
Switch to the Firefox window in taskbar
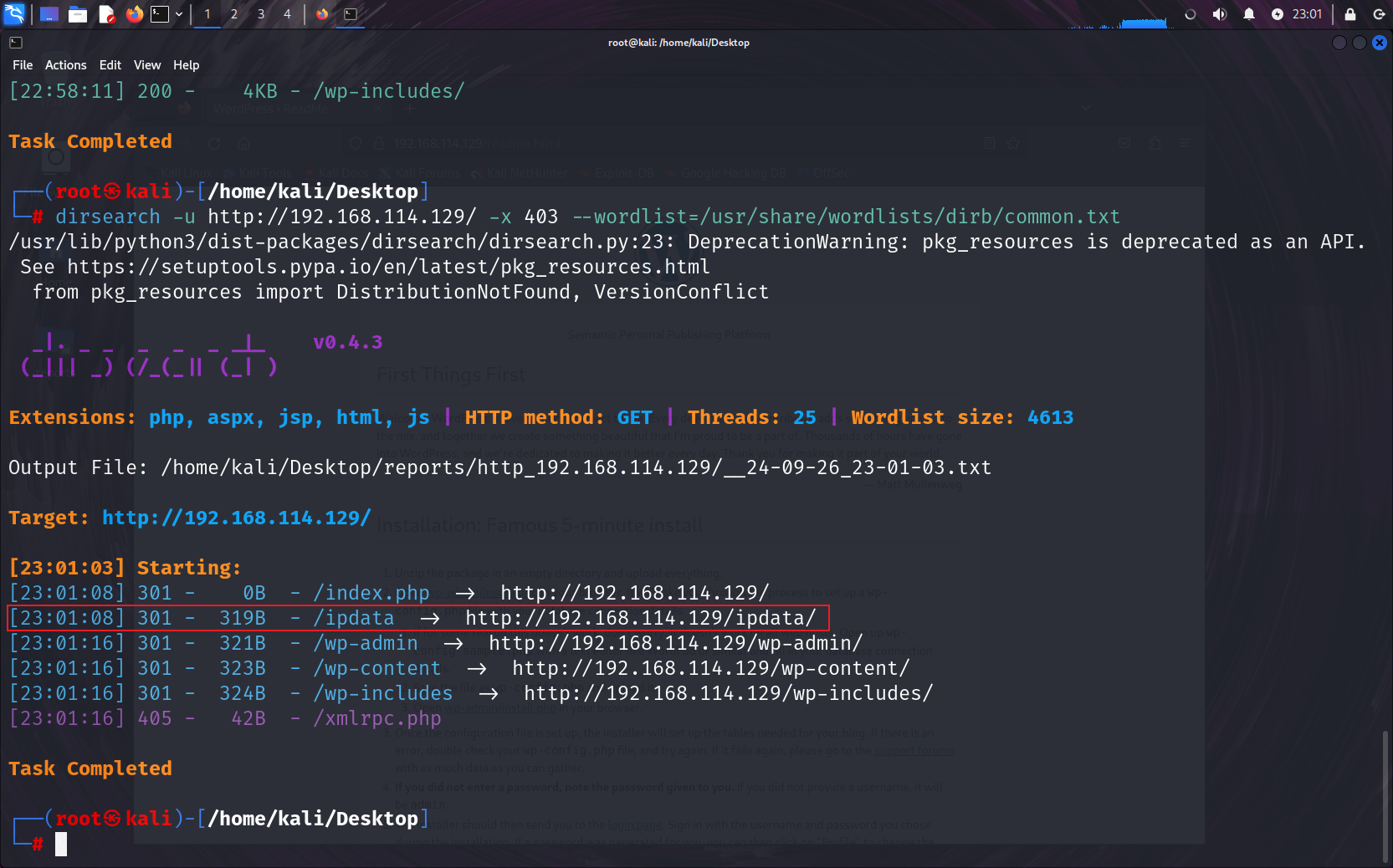[x=322, y=14]
